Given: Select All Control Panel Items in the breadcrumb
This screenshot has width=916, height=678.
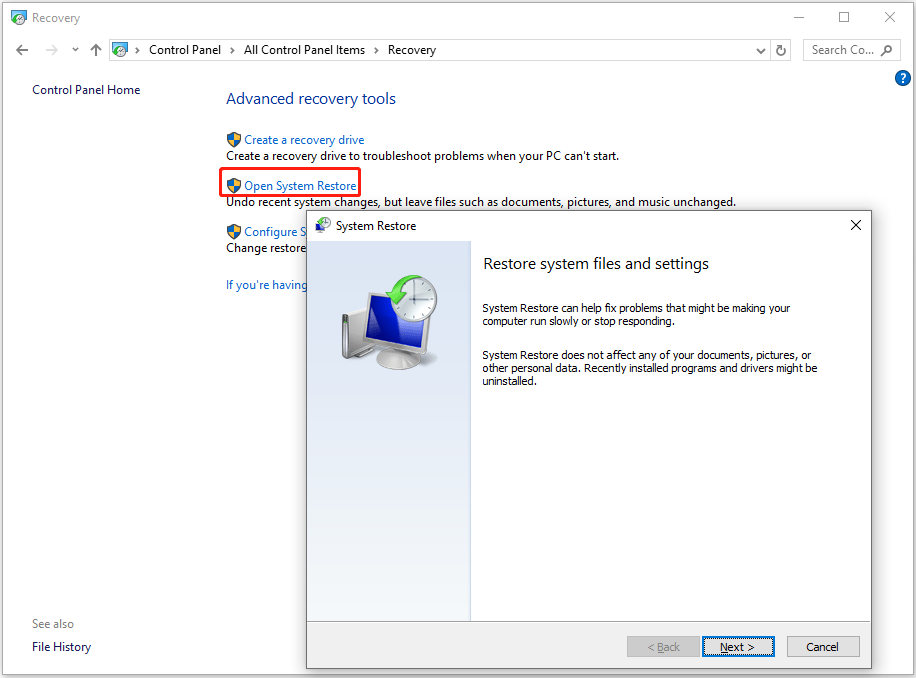Looking at the screenshot, I should click(x=304, y=49).
